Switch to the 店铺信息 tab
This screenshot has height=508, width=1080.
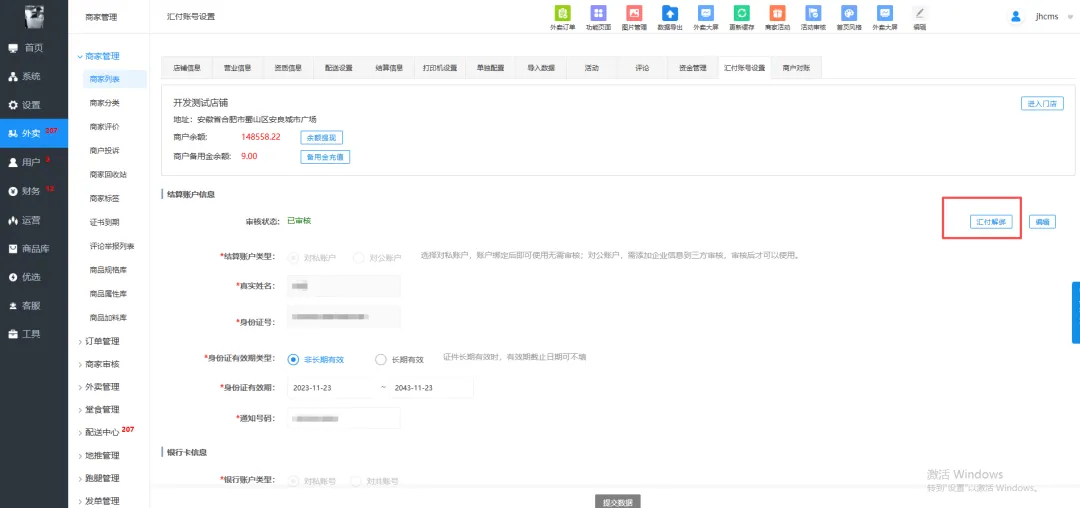tap(187, 68)
